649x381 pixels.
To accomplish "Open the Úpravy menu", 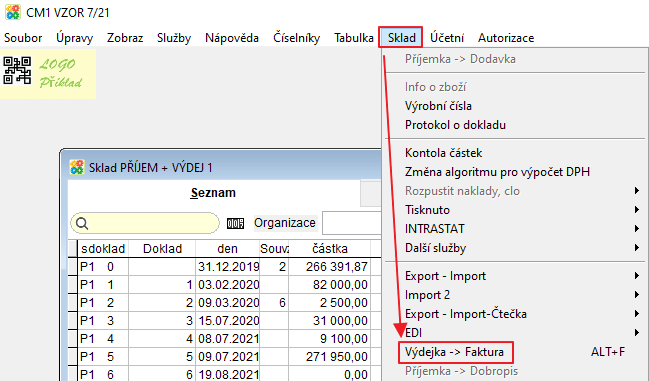I will pos(75,38).
